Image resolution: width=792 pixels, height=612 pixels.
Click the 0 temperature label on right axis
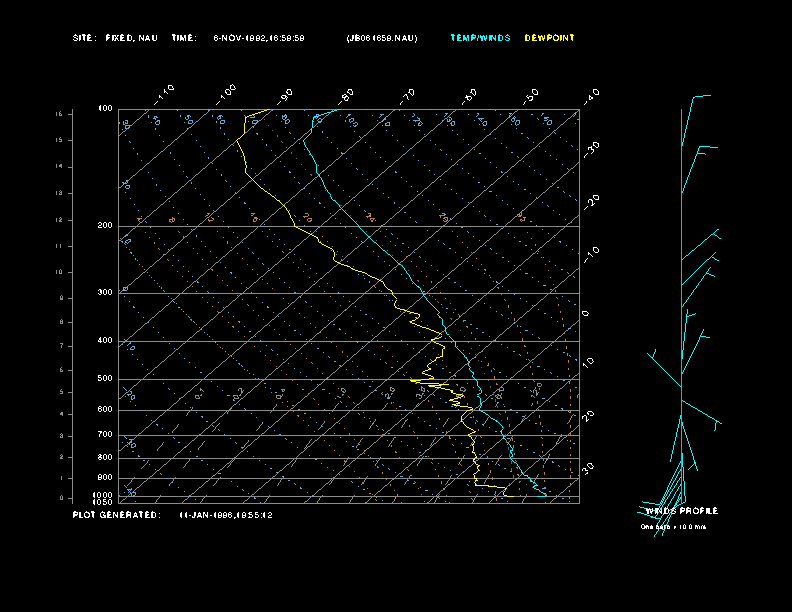coord(586,314)
